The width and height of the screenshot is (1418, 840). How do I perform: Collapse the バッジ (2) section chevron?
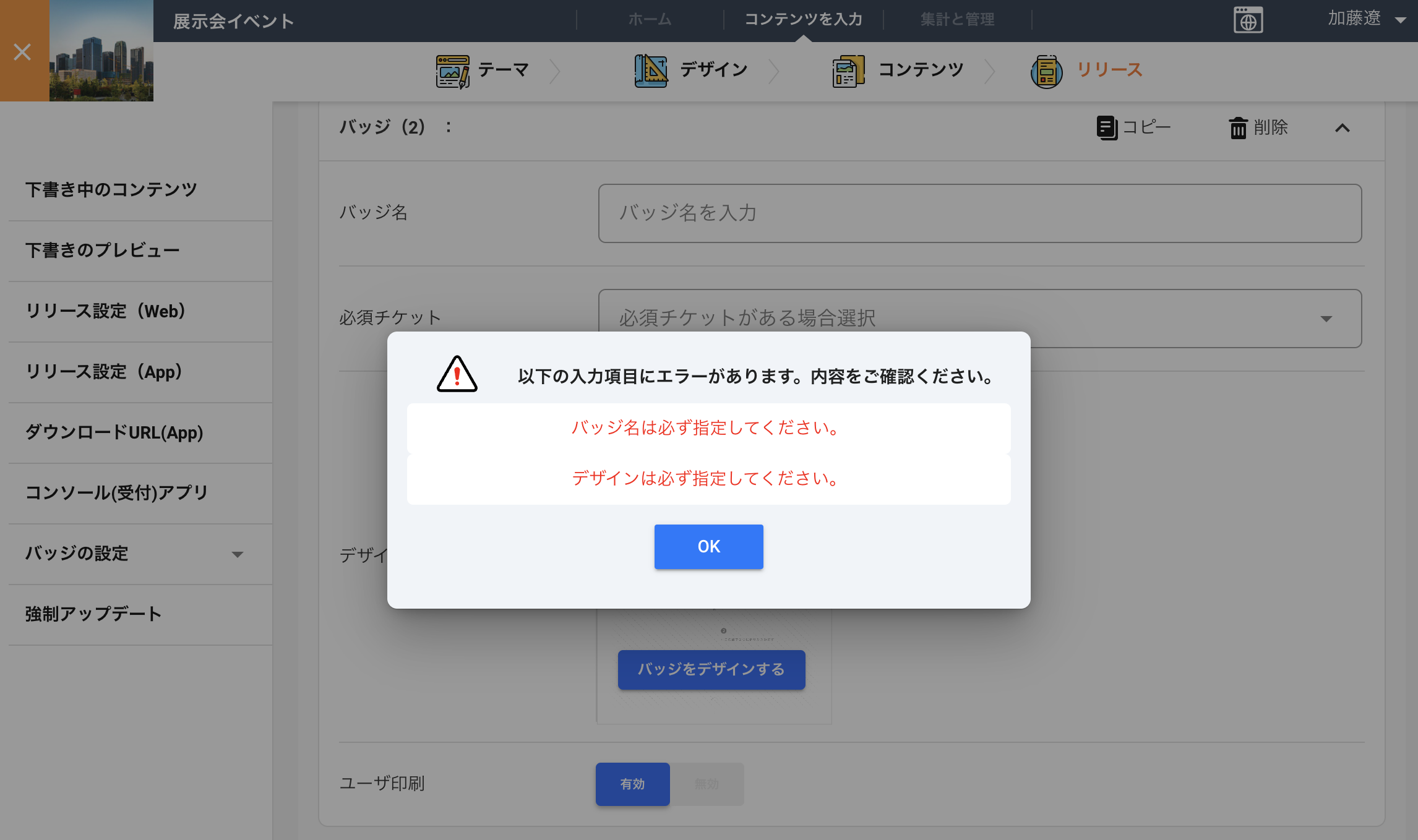coord(1342,128)
